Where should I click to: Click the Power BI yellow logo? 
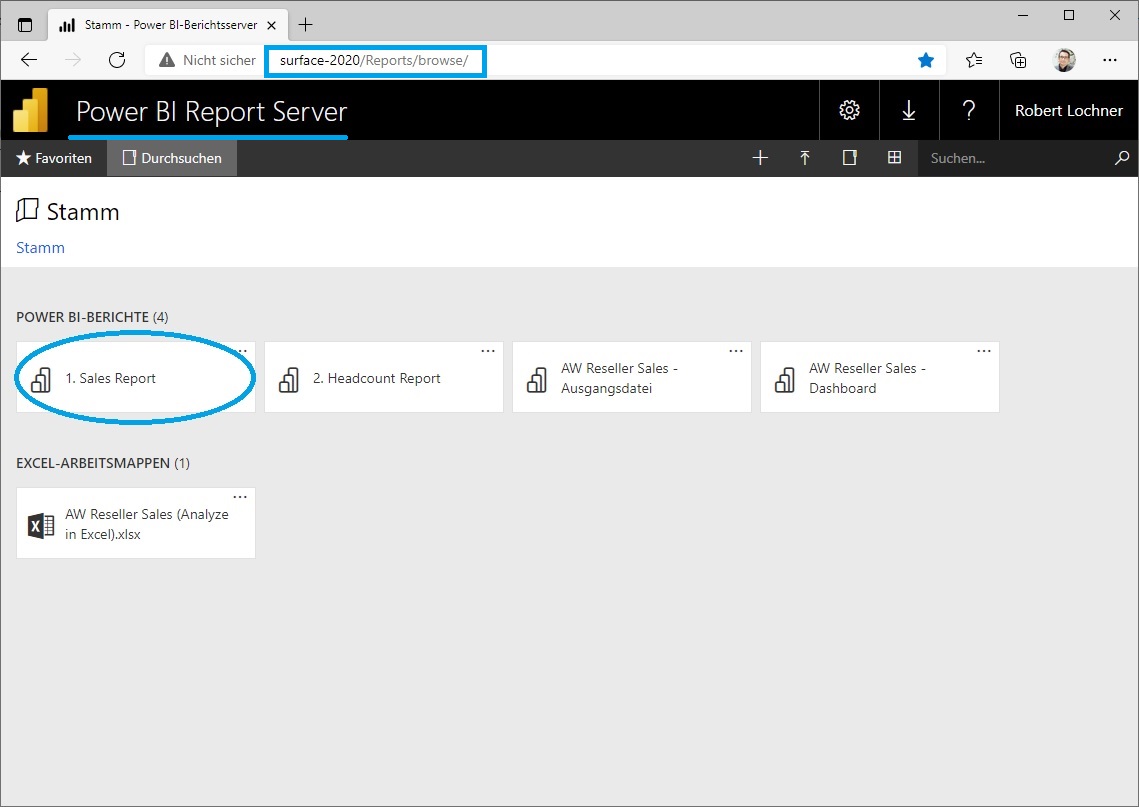click(29, 110)
